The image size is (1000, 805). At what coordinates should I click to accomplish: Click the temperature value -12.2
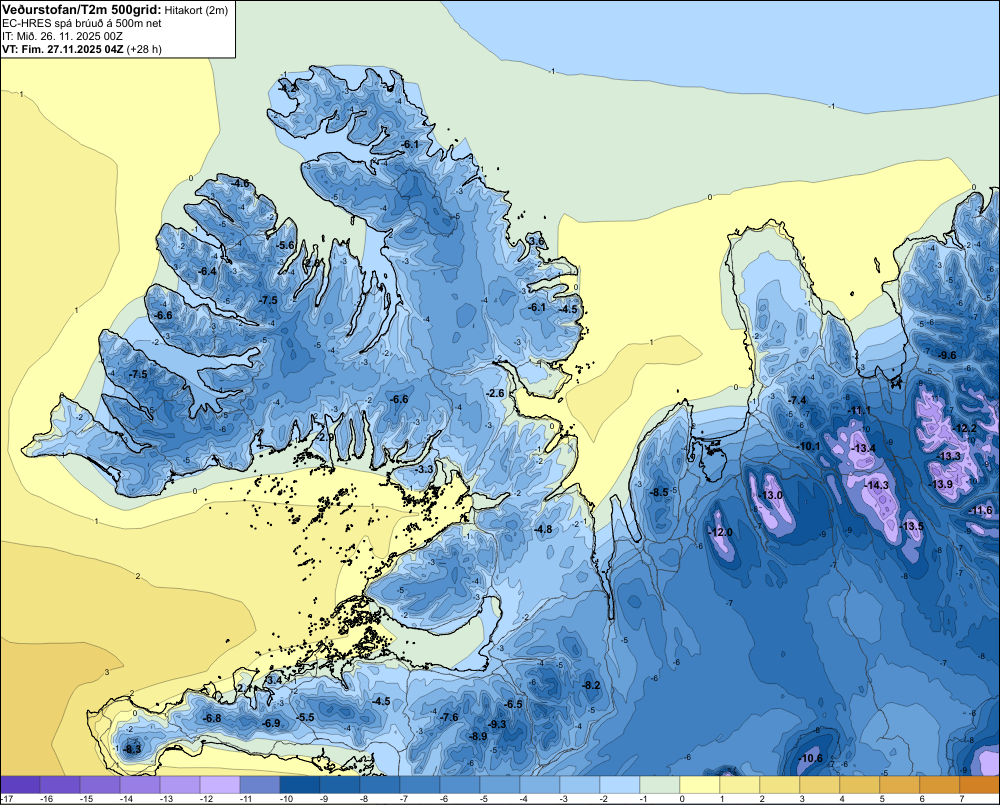[x=966, y=428]
